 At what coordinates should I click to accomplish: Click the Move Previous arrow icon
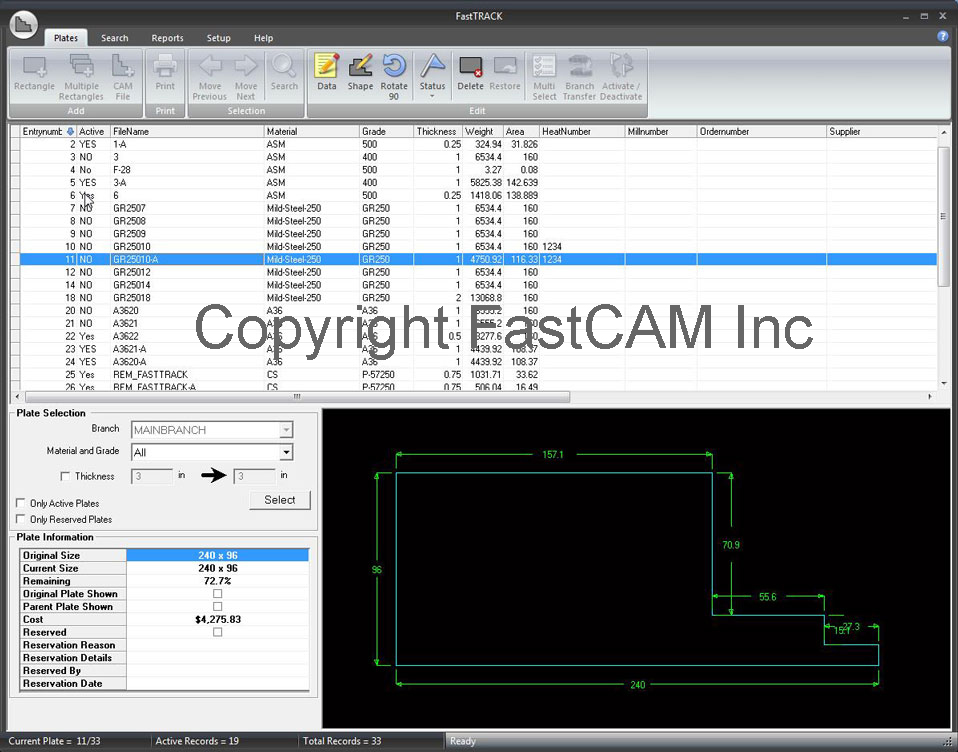pyautogui.click(x=210, y=66)
